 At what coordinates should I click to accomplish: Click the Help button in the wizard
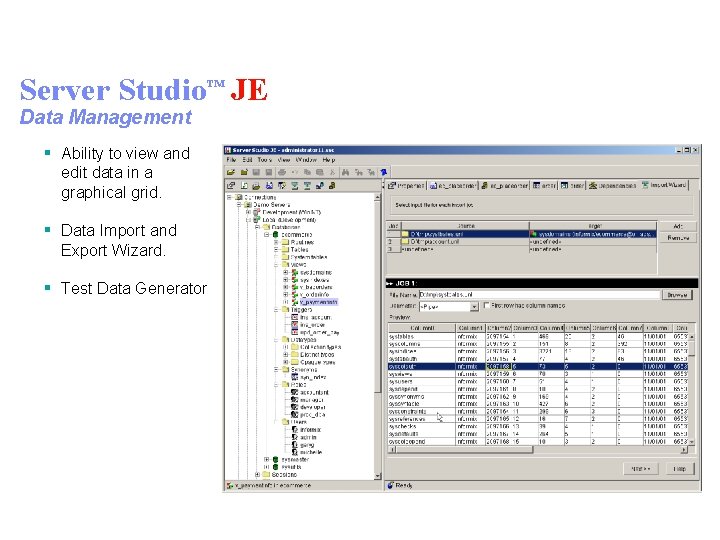point(680,469)
